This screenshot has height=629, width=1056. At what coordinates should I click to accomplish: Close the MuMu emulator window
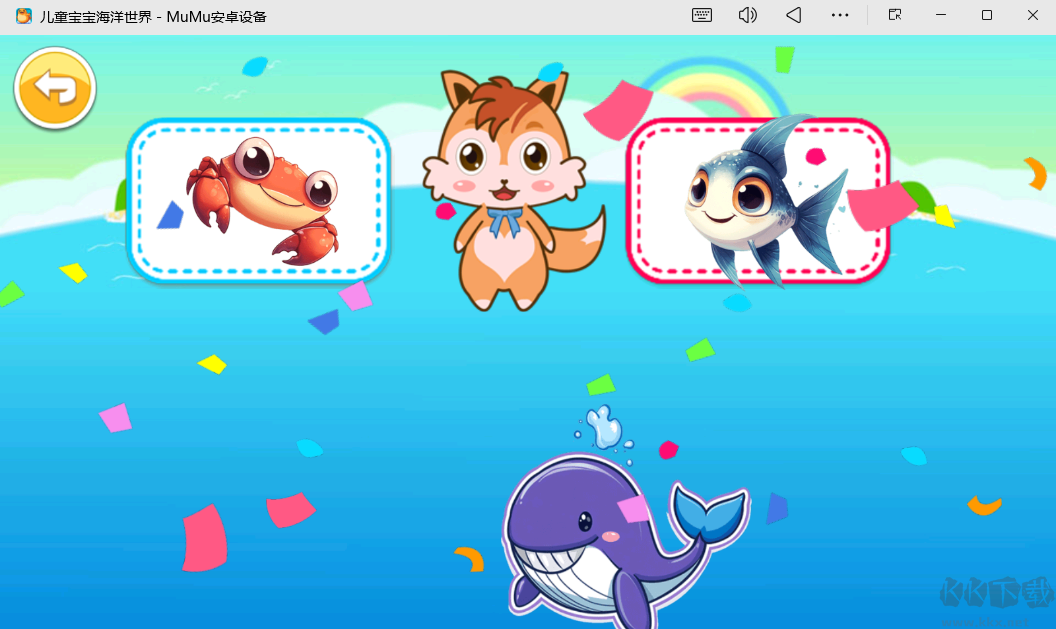pos(1033,15)
